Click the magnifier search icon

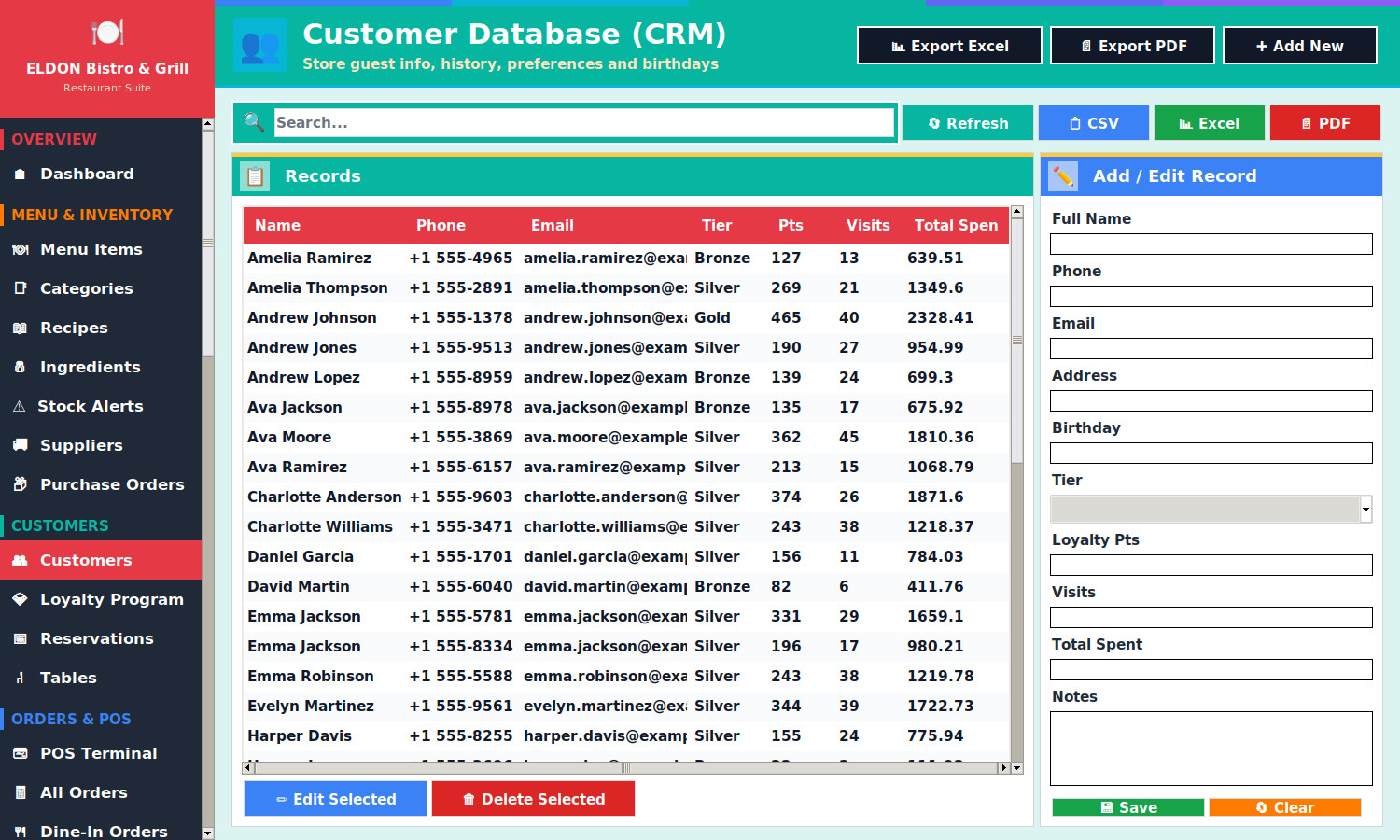(x=253, y=122)
